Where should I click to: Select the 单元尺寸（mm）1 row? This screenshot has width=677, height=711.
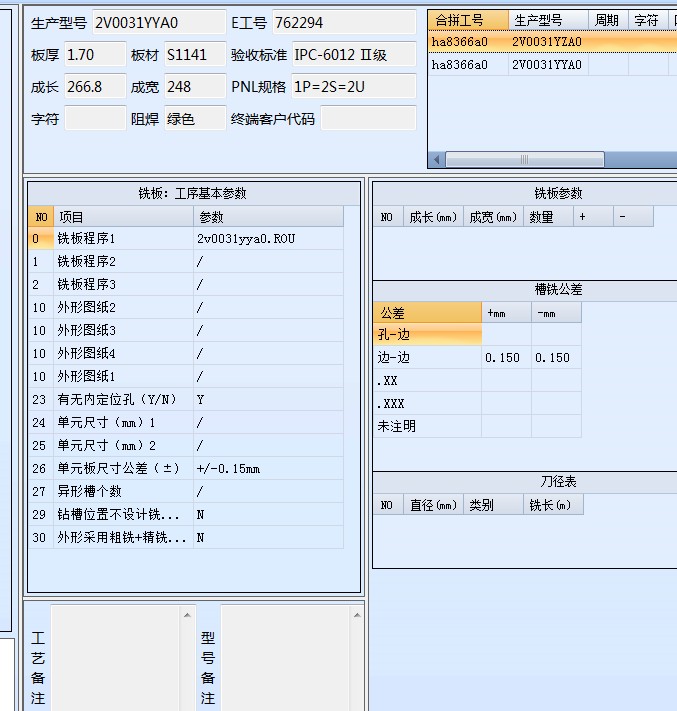click(186, 423)
